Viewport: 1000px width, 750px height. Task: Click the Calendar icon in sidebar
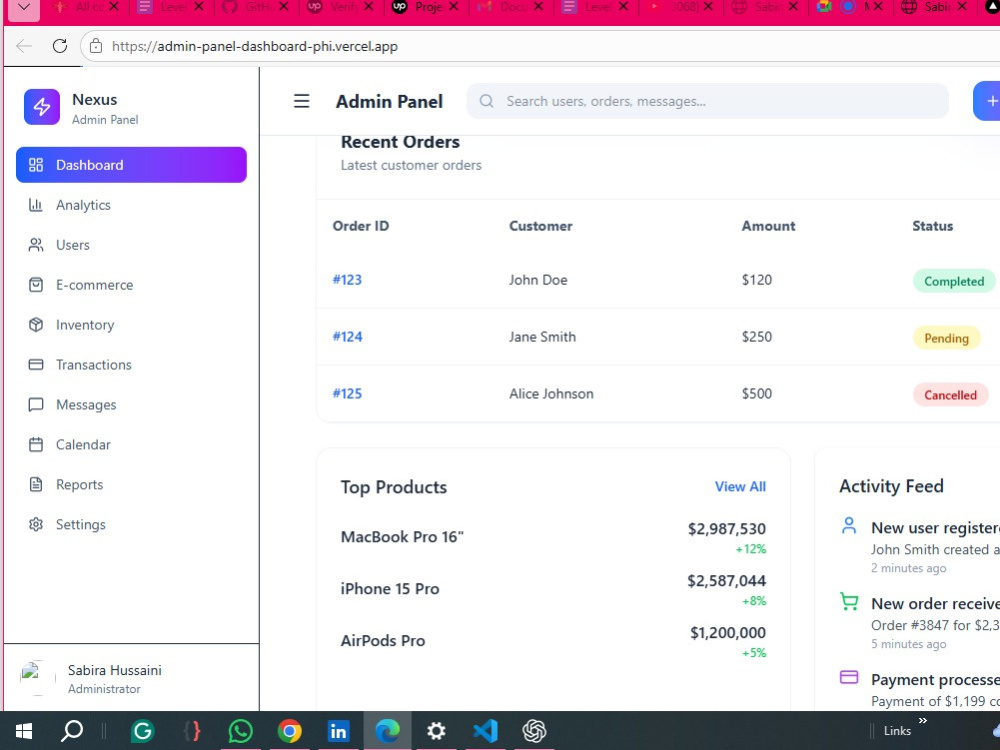tap(36, 445)
